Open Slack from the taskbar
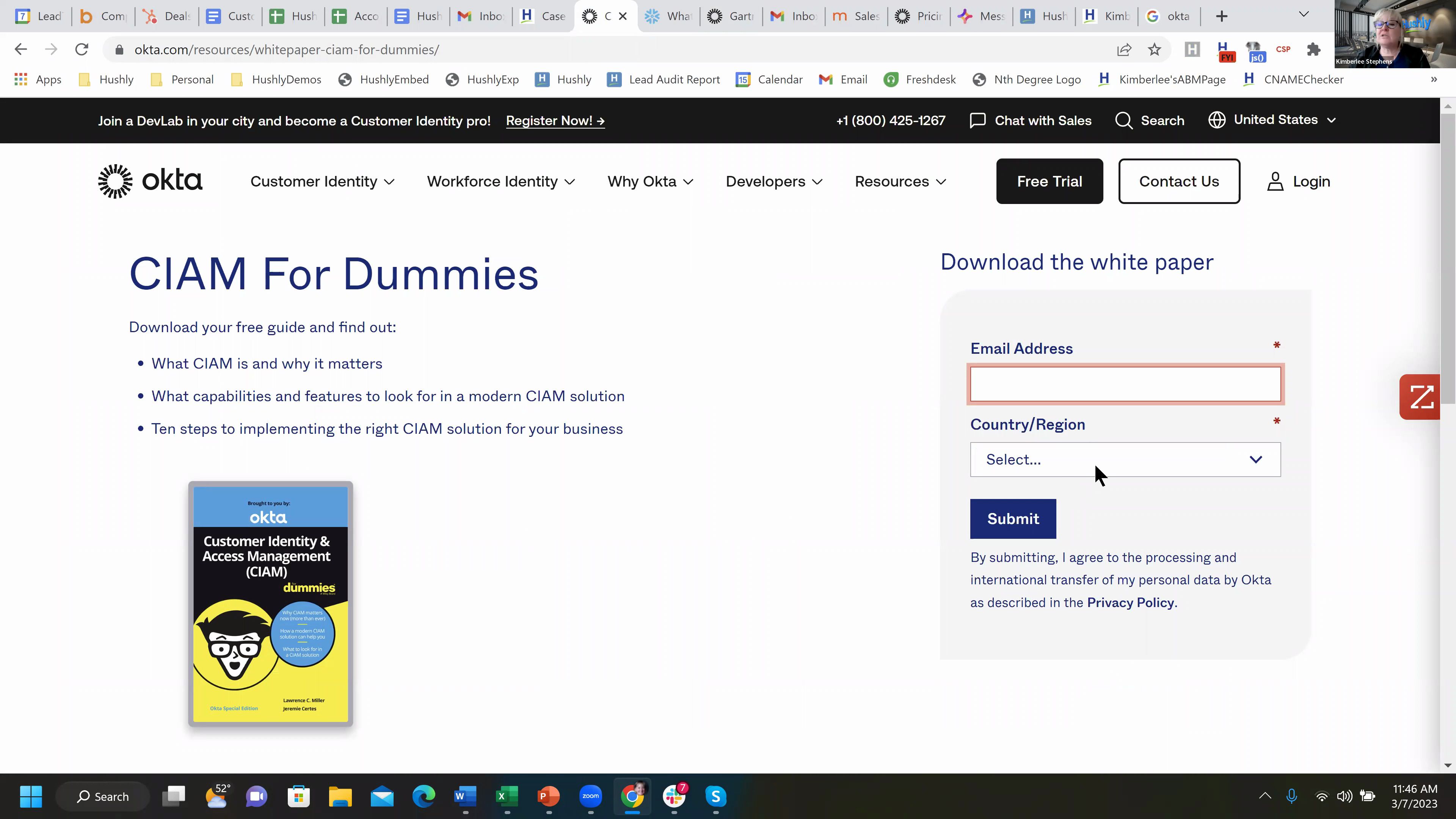The width and height of the screenshot is (1456, 819). click(x=674, y=796)
